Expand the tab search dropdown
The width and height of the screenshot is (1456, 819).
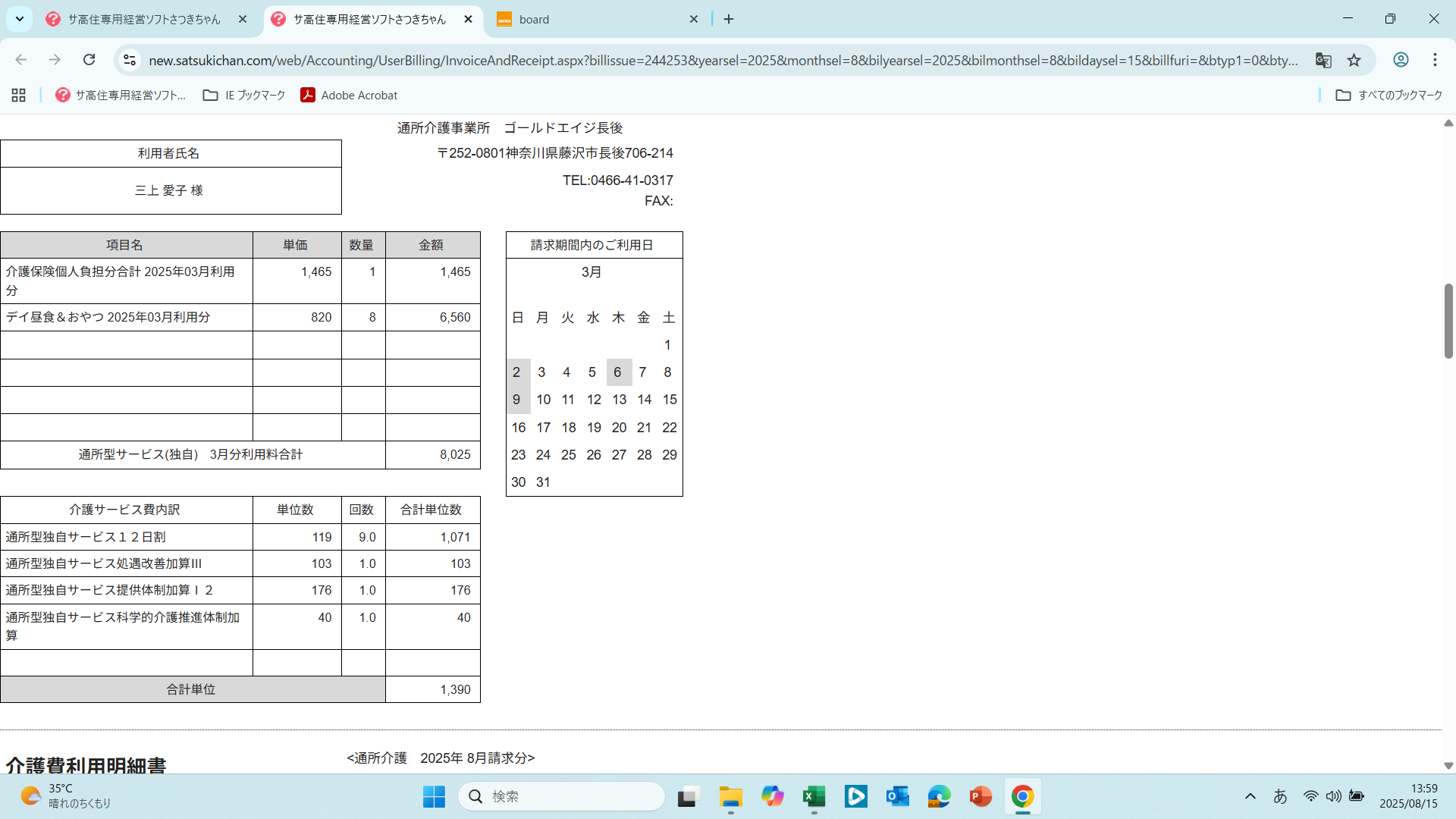point(20,19)
